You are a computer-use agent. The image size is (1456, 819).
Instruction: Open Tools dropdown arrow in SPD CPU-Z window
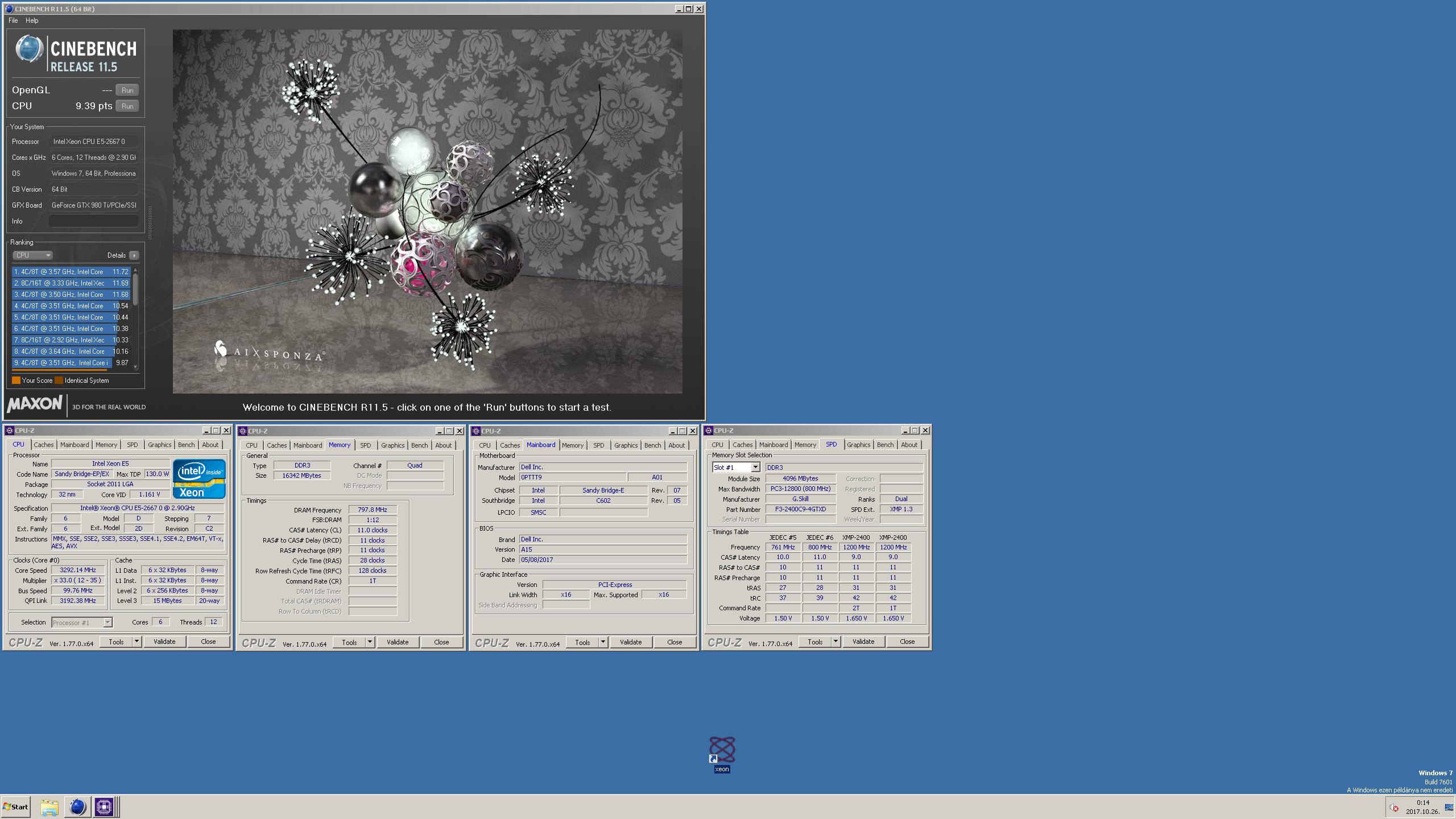[835, 642]
